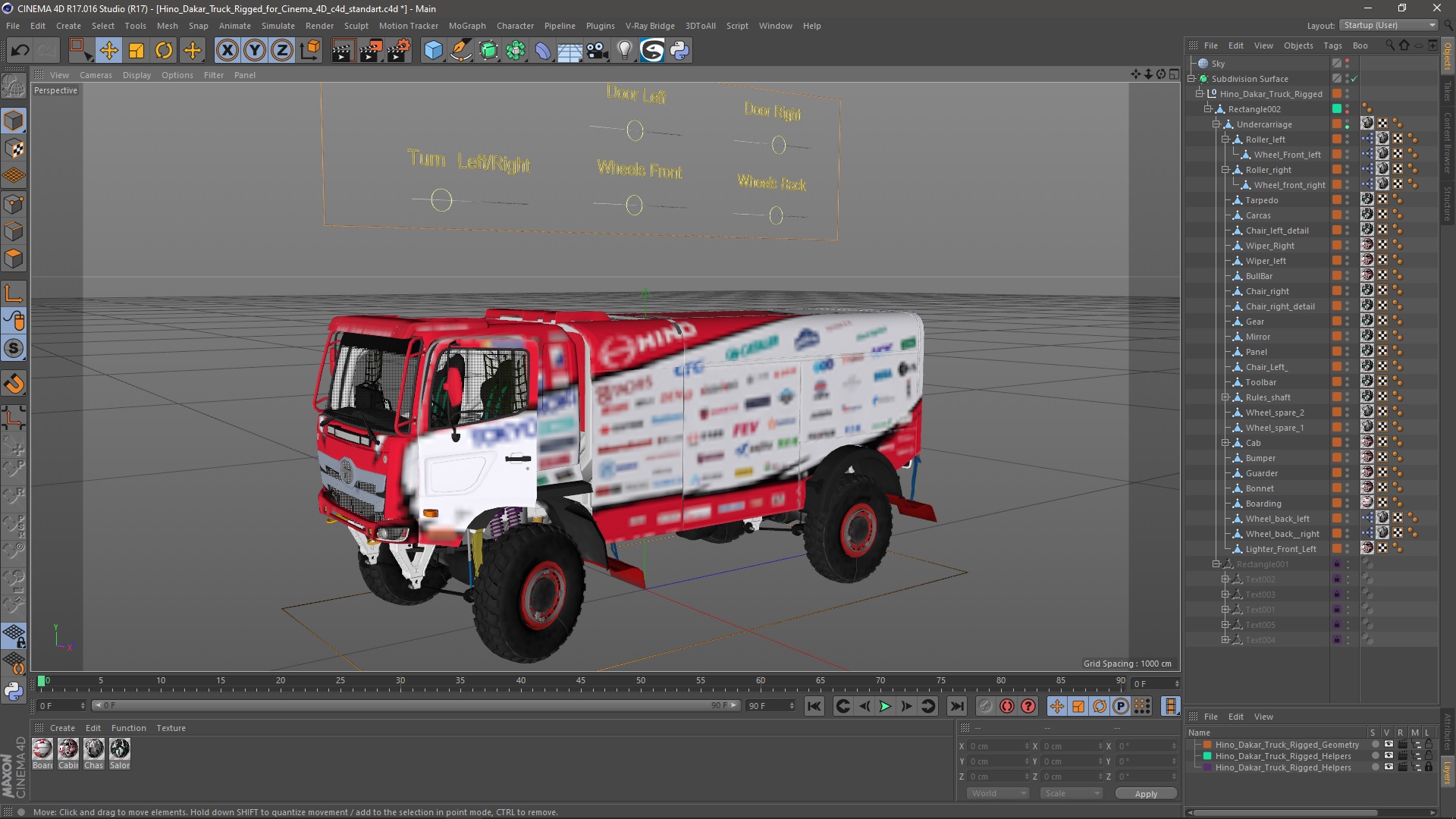Image resolution: width=1456 pixels, height=819 pixels.
Task: Click the Python script icon in toolbar
Action: pos(679,51)
